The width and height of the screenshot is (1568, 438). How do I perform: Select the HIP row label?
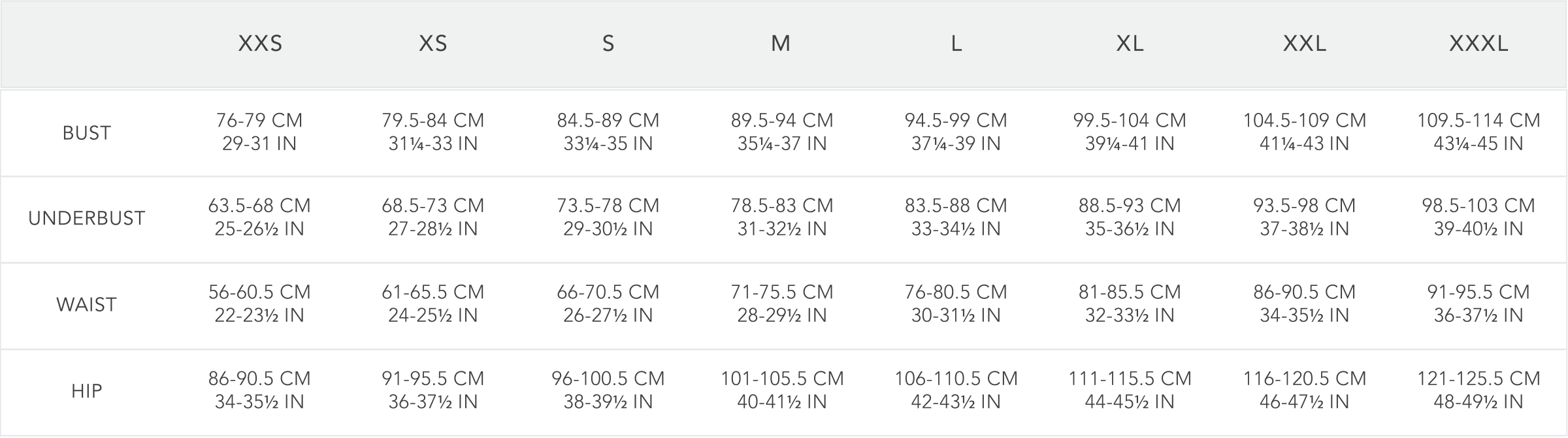click(x=86, y=391)
